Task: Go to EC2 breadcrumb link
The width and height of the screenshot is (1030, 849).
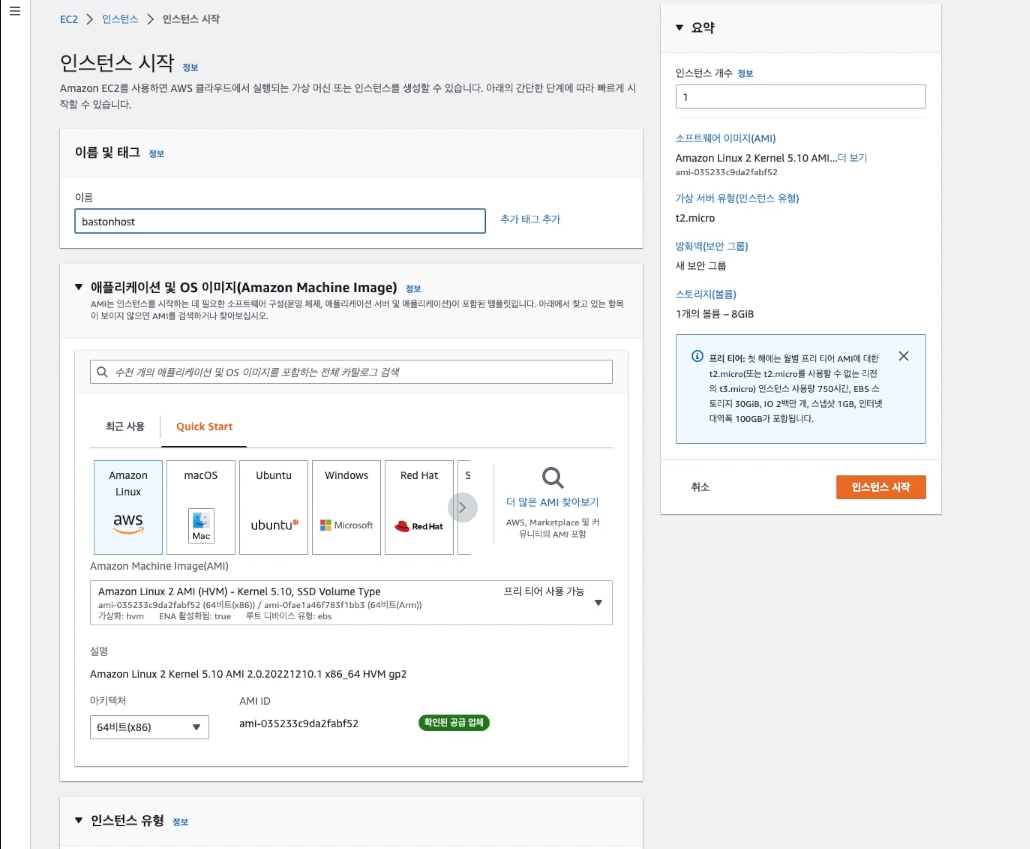Action: (x=68, y=19)
